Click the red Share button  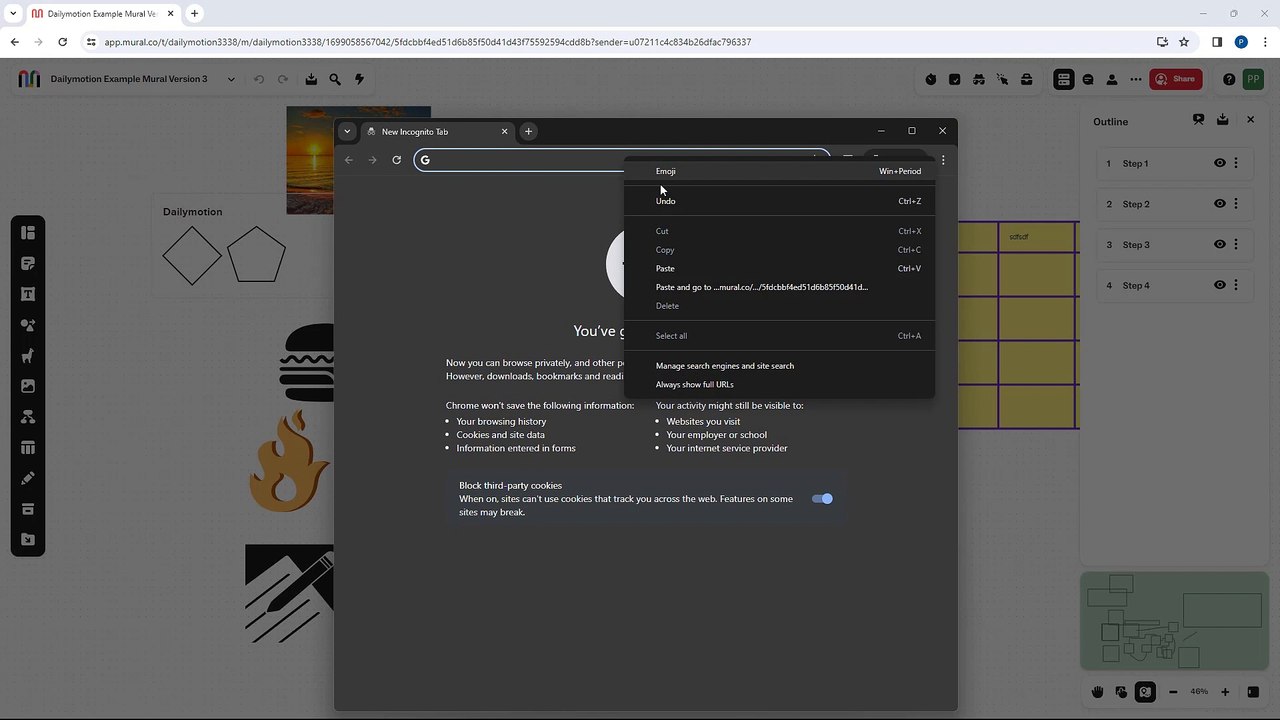point(1175,79)
